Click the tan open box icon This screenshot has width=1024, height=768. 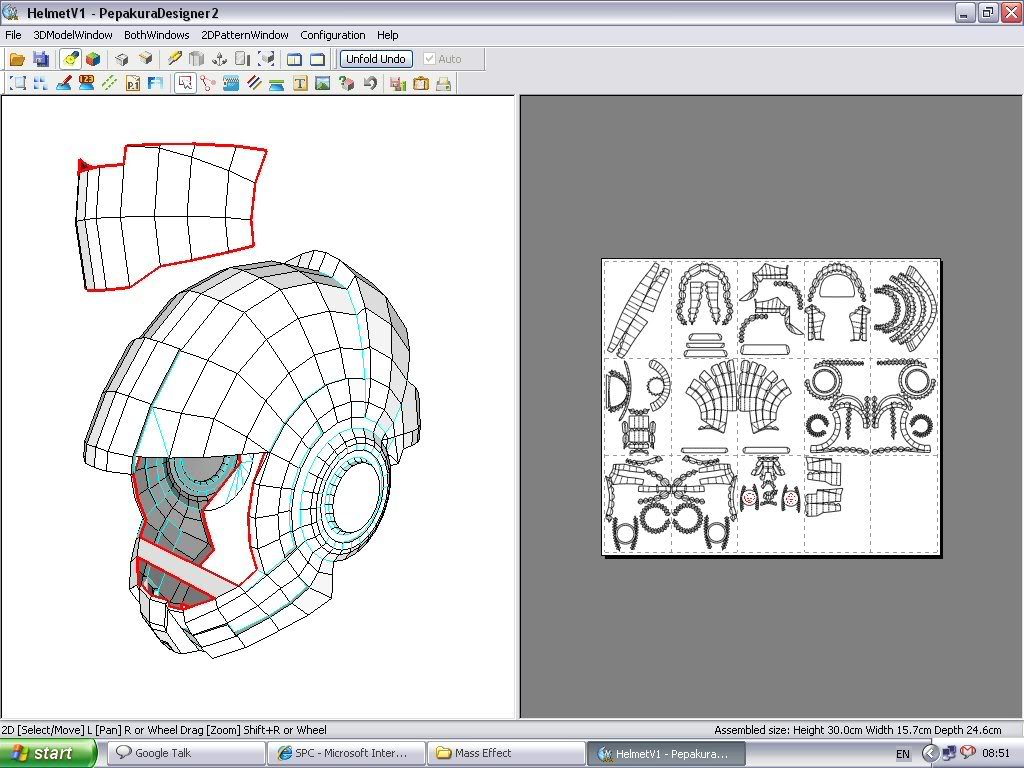click(x=145, y=59)
